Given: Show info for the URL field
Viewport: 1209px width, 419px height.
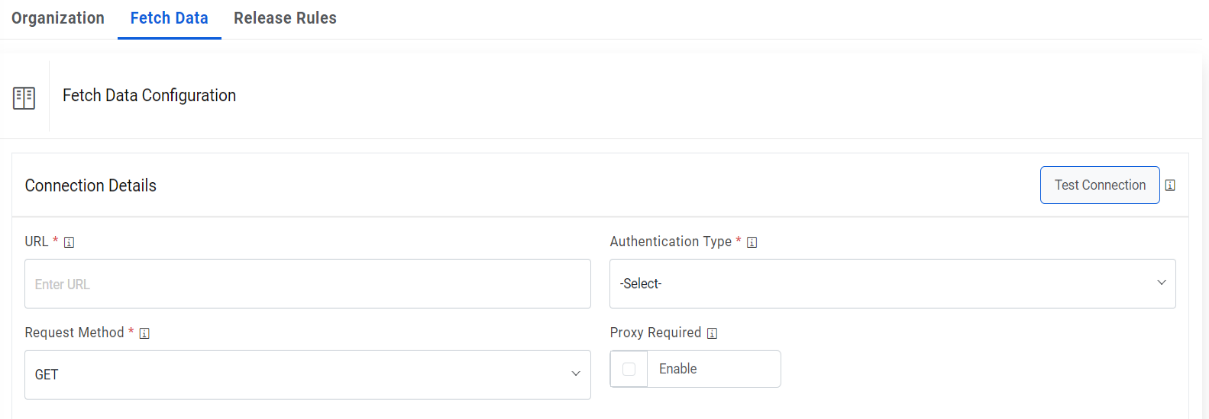Looking at the screenshot, I should pyautogui.click(x=69, y=242).
